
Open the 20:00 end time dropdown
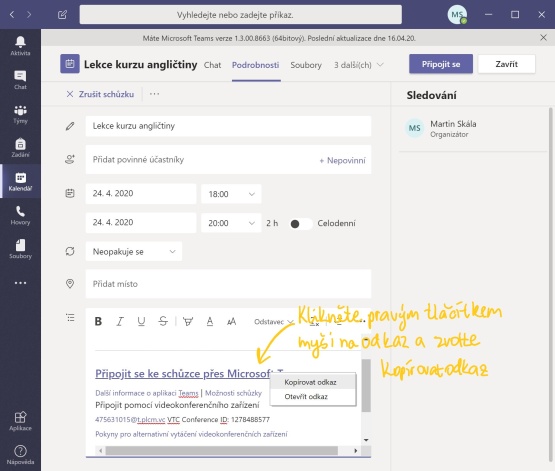pos(231,223)
